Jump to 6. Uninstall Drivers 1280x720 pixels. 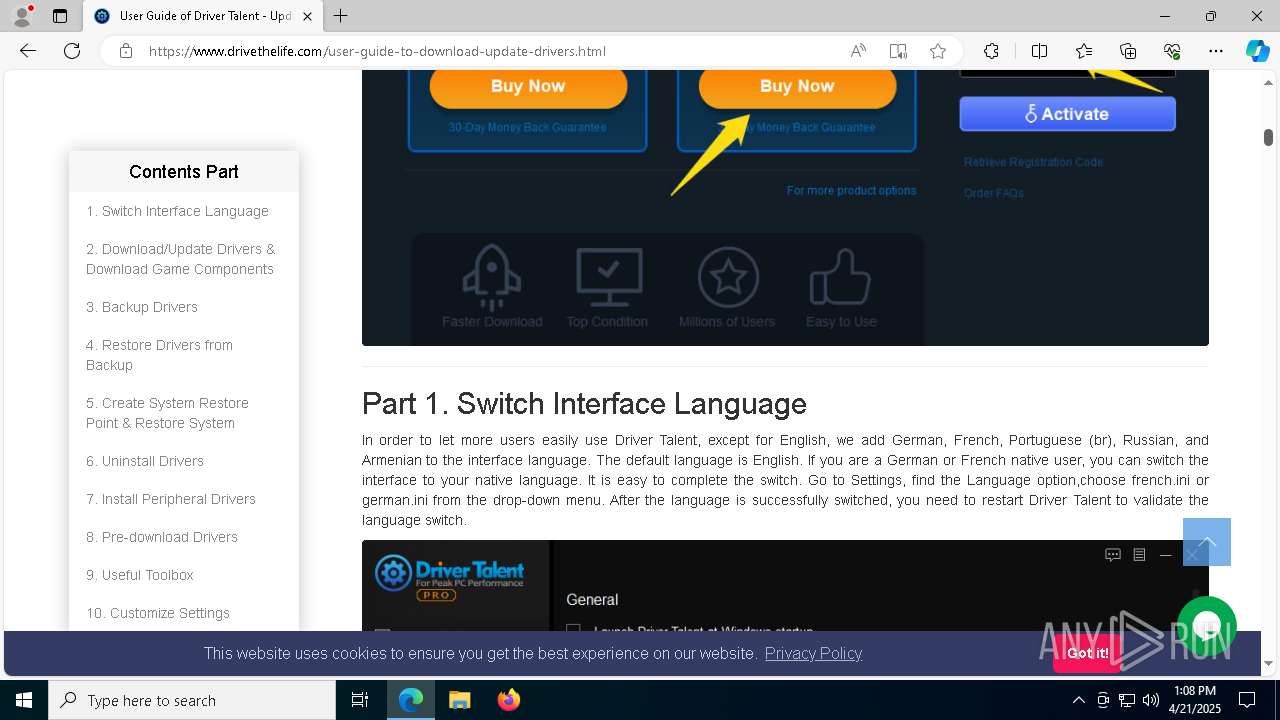tap(145, 461)
